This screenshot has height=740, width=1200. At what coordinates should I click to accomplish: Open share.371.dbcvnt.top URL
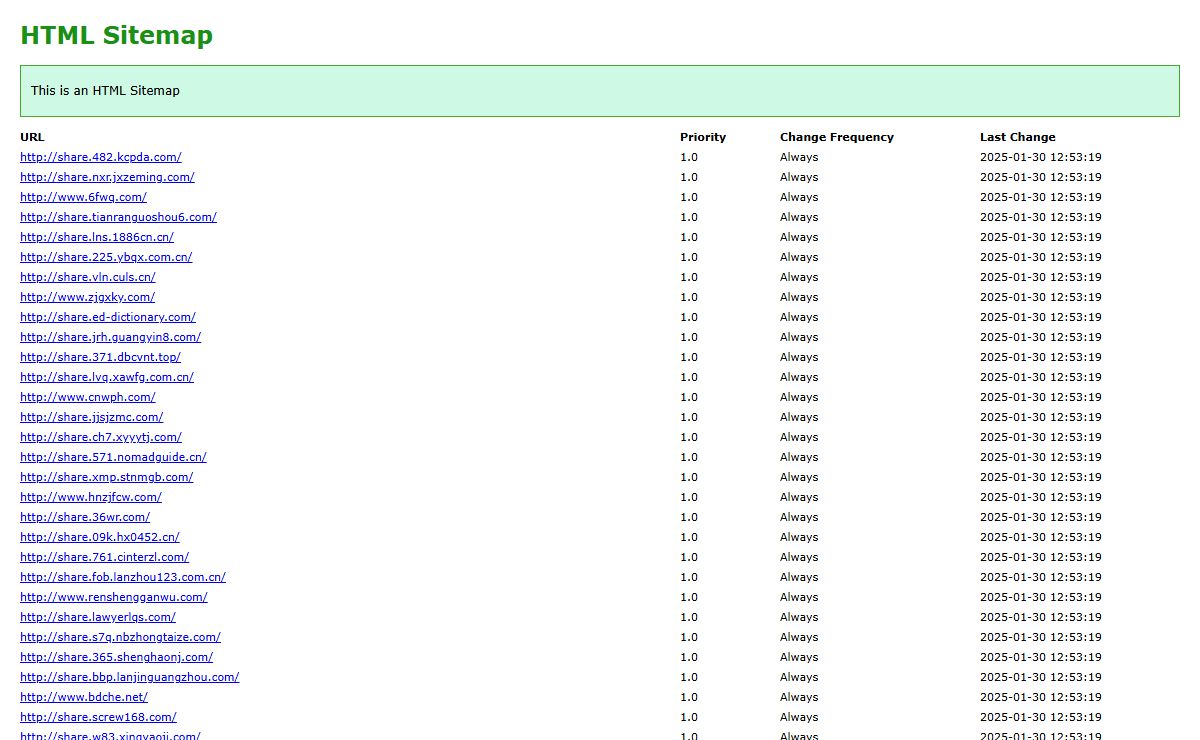(100, 357)
